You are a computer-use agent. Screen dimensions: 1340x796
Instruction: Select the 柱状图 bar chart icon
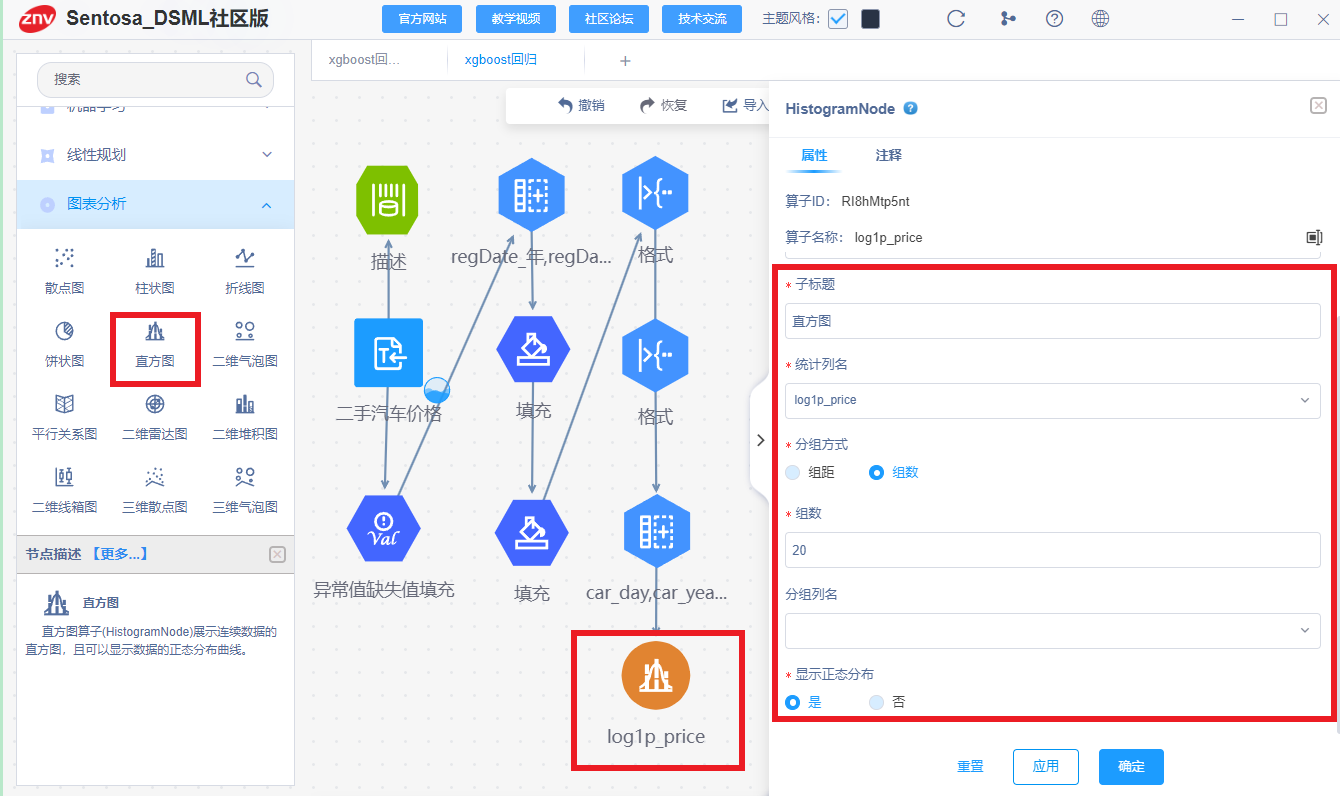coord(155,259)
